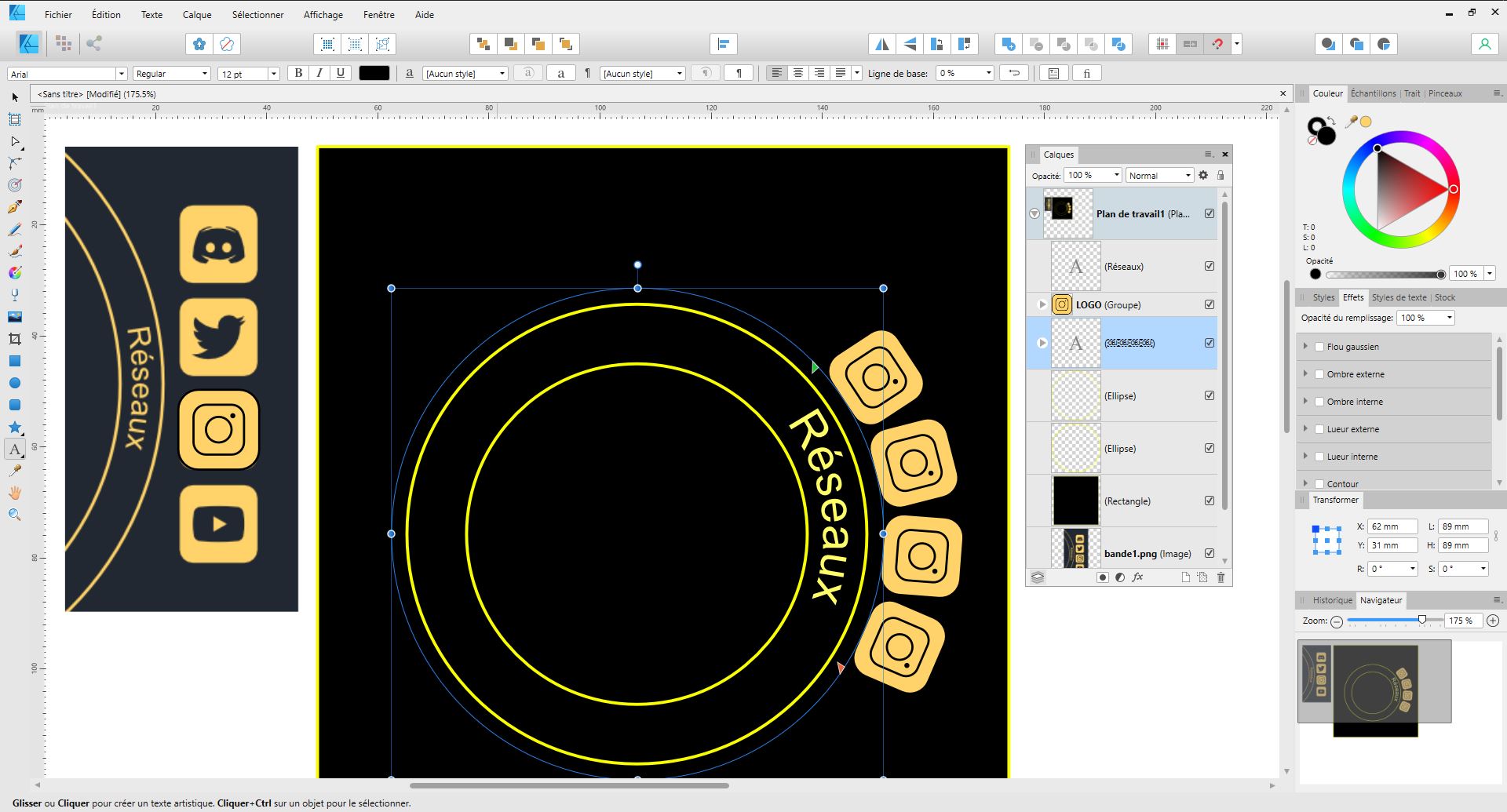This screenshot has width=1507, height=812.
Task: Select the Pen tool
Action: [15, 207]
